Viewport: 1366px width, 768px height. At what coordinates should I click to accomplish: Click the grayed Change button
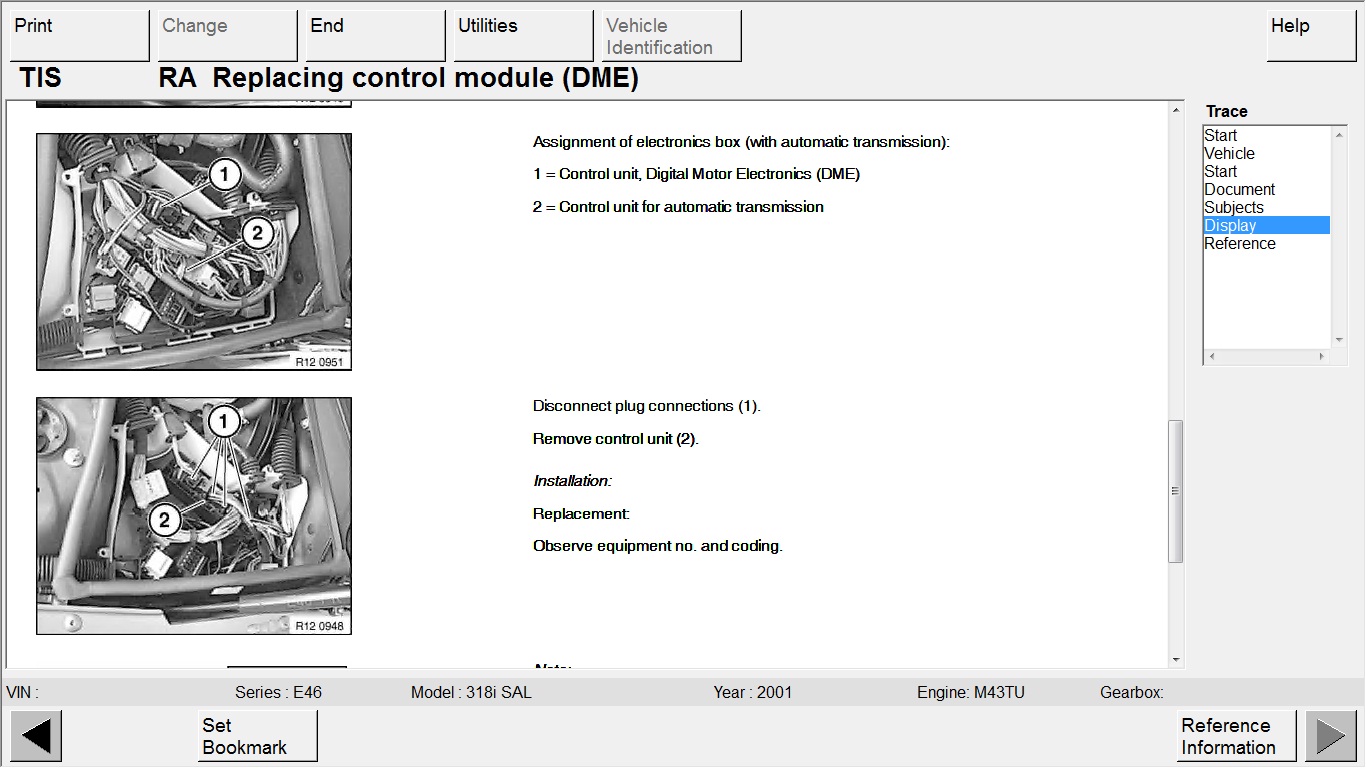point(228,36)
